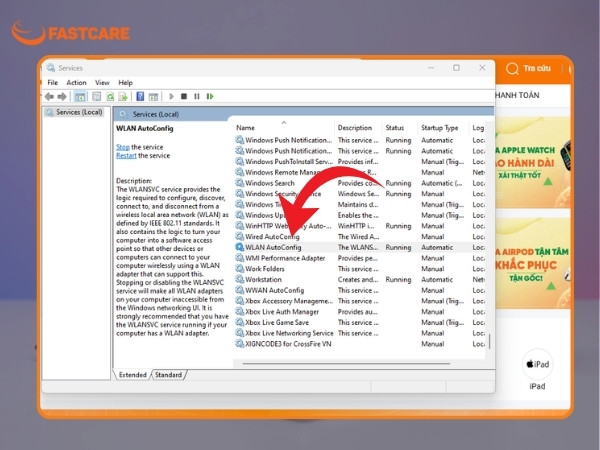
Task: Click the Restart Service toolbar icon
Action: [x=210, y=96]
